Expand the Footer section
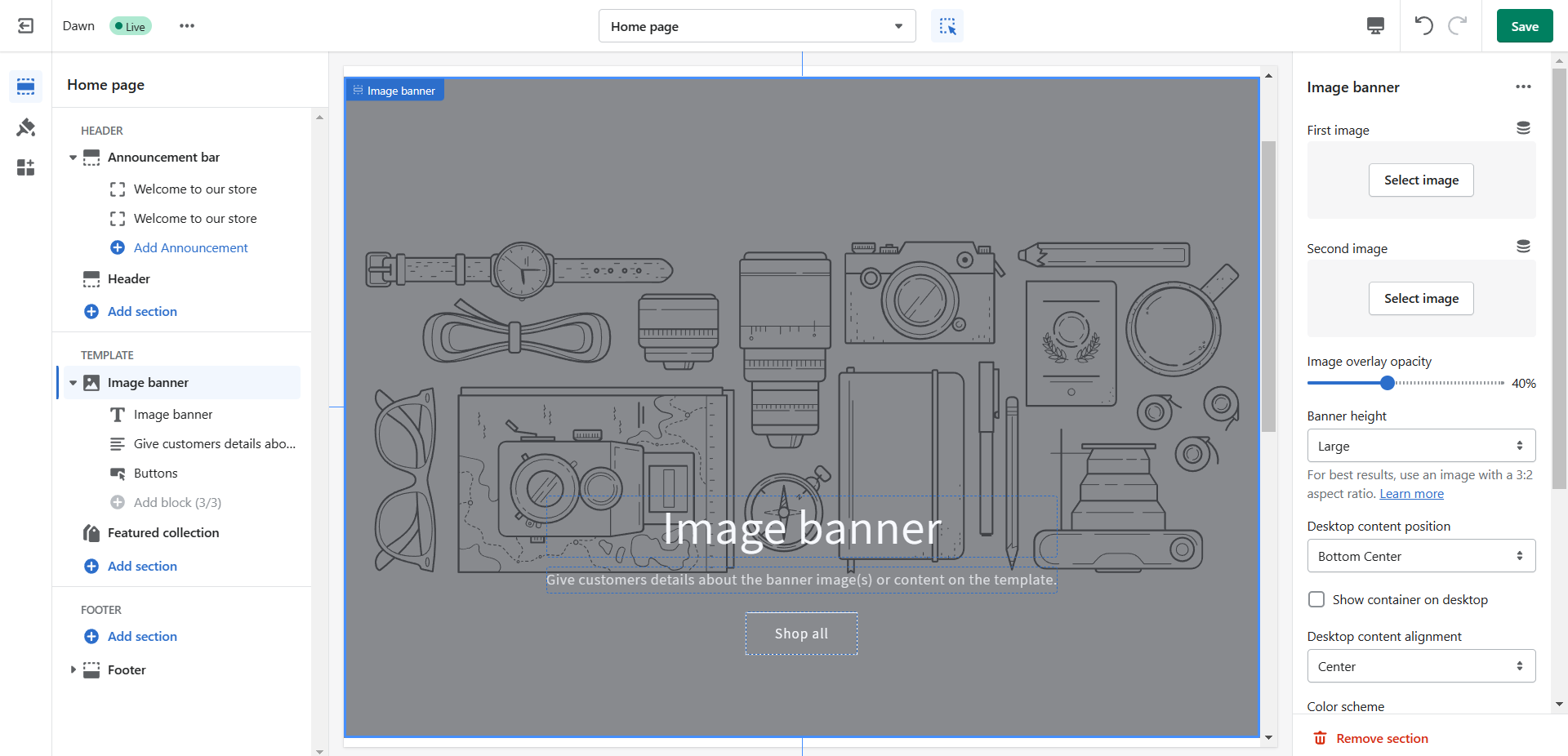1568x756 pixels. pos(73,670)
